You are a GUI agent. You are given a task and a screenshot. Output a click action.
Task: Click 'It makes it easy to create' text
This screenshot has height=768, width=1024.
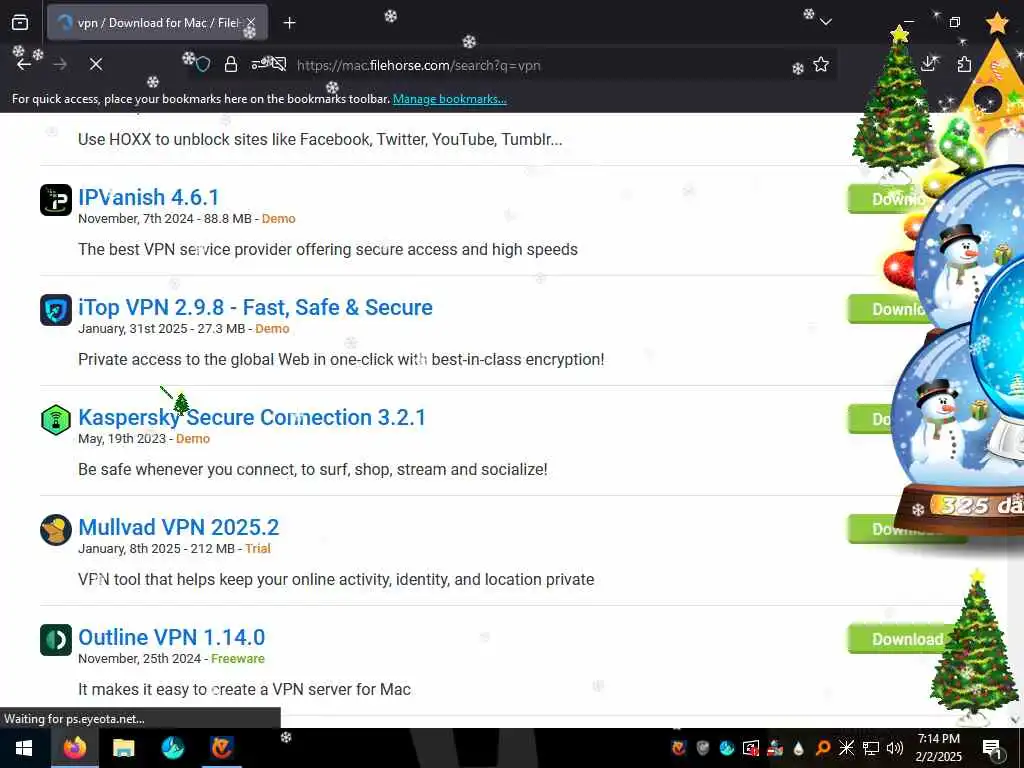coord(244,690)
